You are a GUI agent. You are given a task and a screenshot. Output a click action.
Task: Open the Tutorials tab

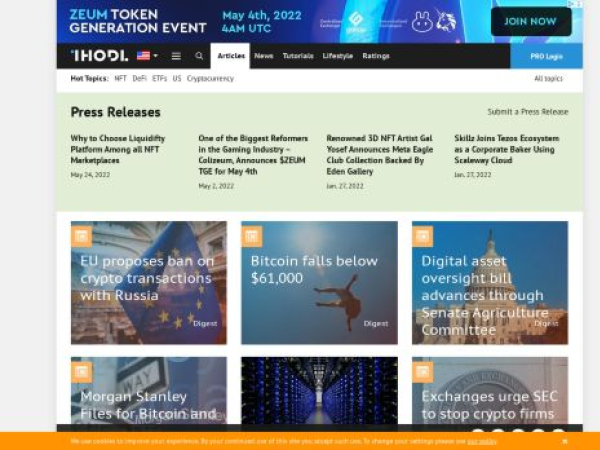298,56
